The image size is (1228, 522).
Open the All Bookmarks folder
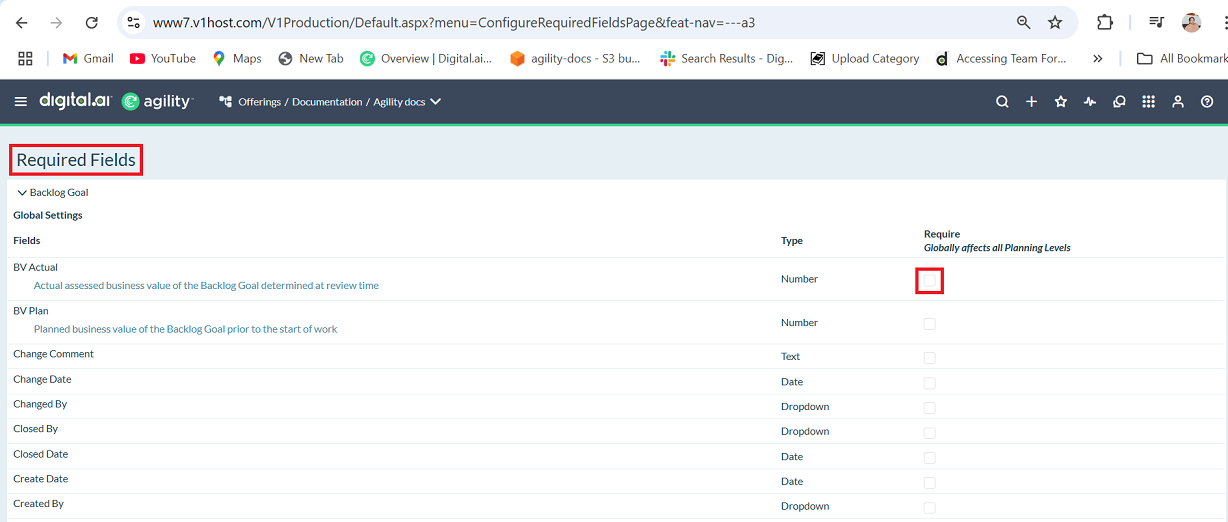pos(1182,58)
